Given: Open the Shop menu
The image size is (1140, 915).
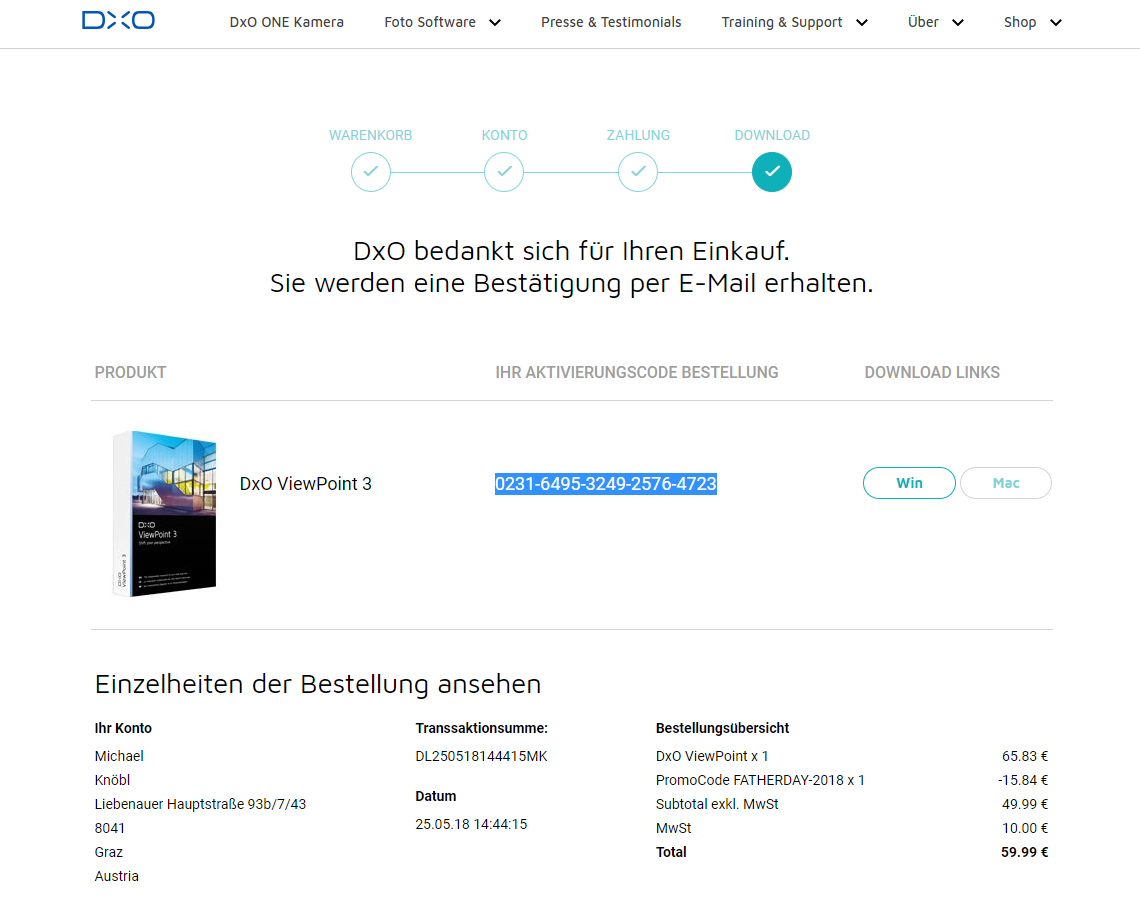Looking at the screenshot, I should coord(1020,23).
